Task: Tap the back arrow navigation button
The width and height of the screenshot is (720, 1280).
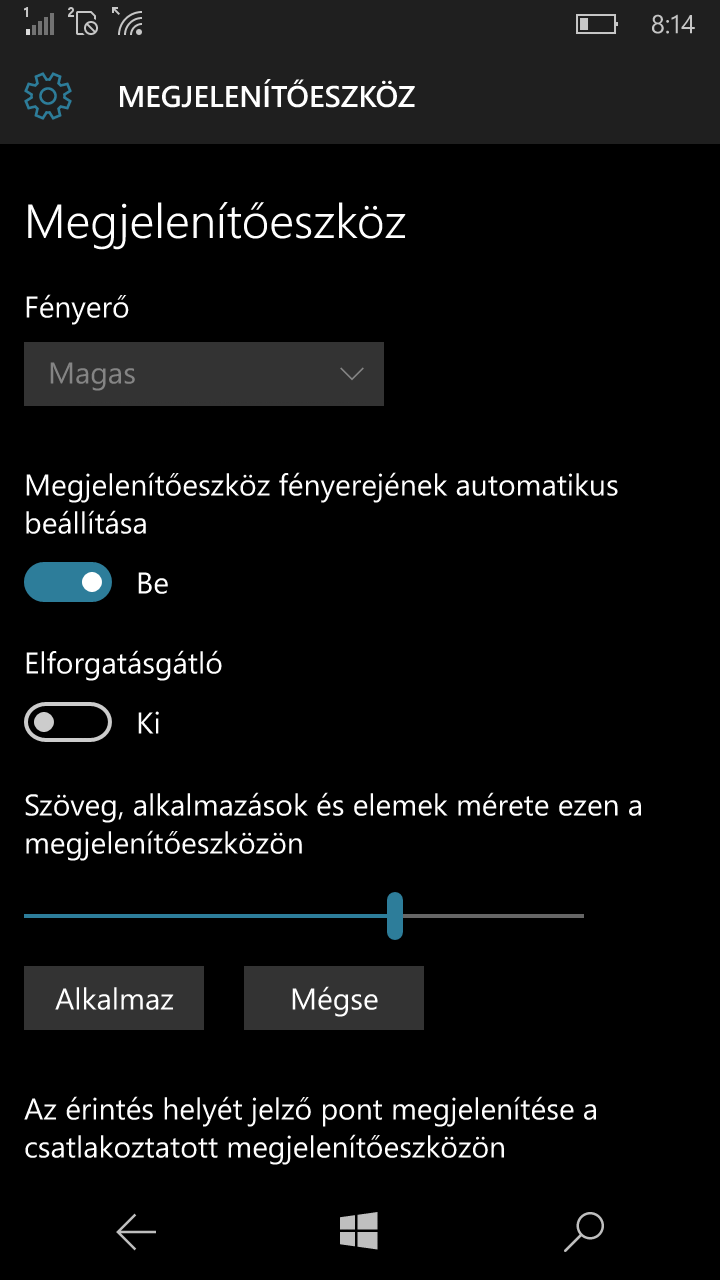Action: (x=136, y=1231)
